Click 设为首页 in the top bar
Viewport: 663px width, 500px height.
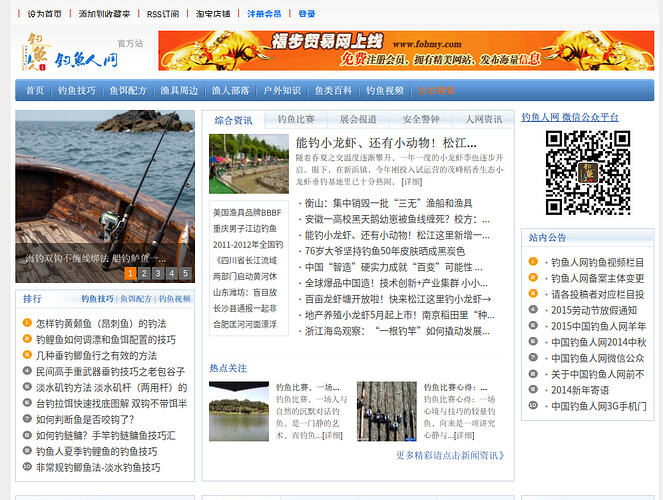44,14
